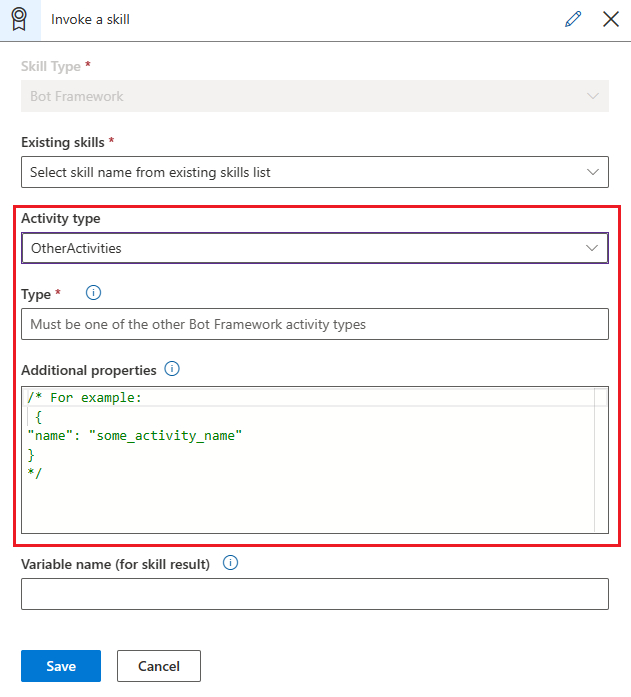Click info icon beside Variable name label
Screen dimensions: 631x697
click(230, 563)
